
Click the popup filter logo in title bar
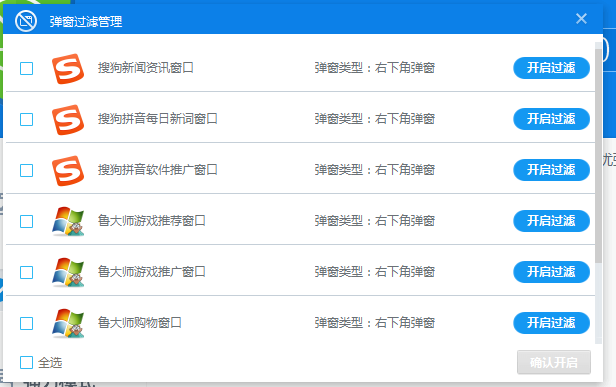[26, 21]
